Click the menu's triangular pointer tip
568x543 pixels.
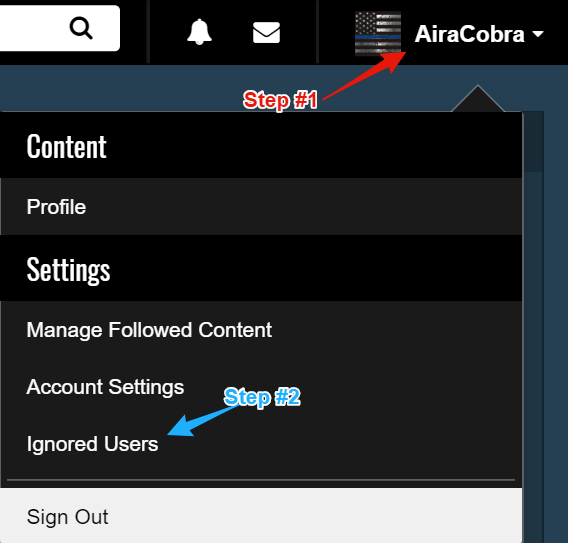pyautogui.click(x=478, y=98)
